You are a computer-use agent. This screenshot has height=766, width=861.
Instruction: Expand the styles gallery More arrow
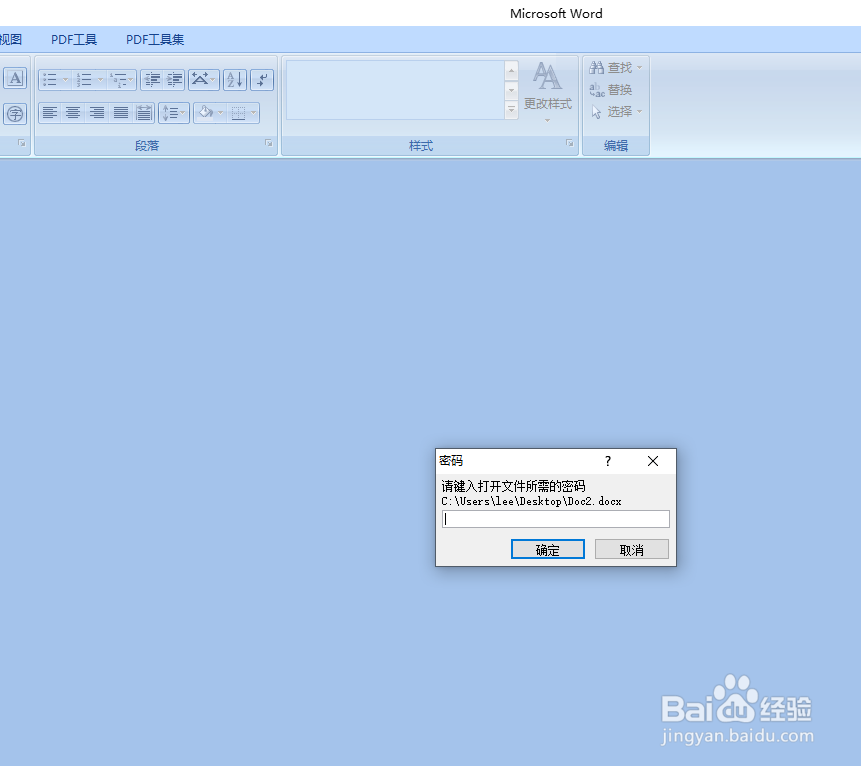[511, 110]
